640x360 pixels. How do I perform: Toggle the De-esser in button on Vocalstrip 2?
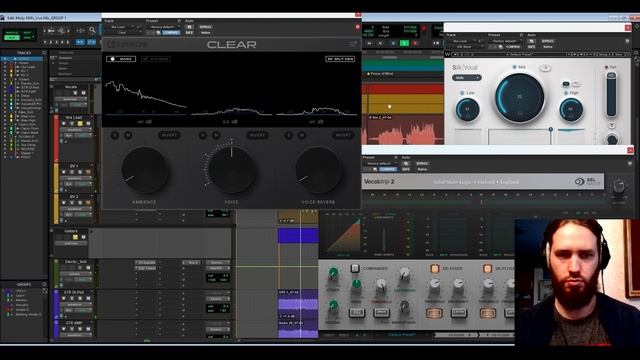tap(434, 268)
